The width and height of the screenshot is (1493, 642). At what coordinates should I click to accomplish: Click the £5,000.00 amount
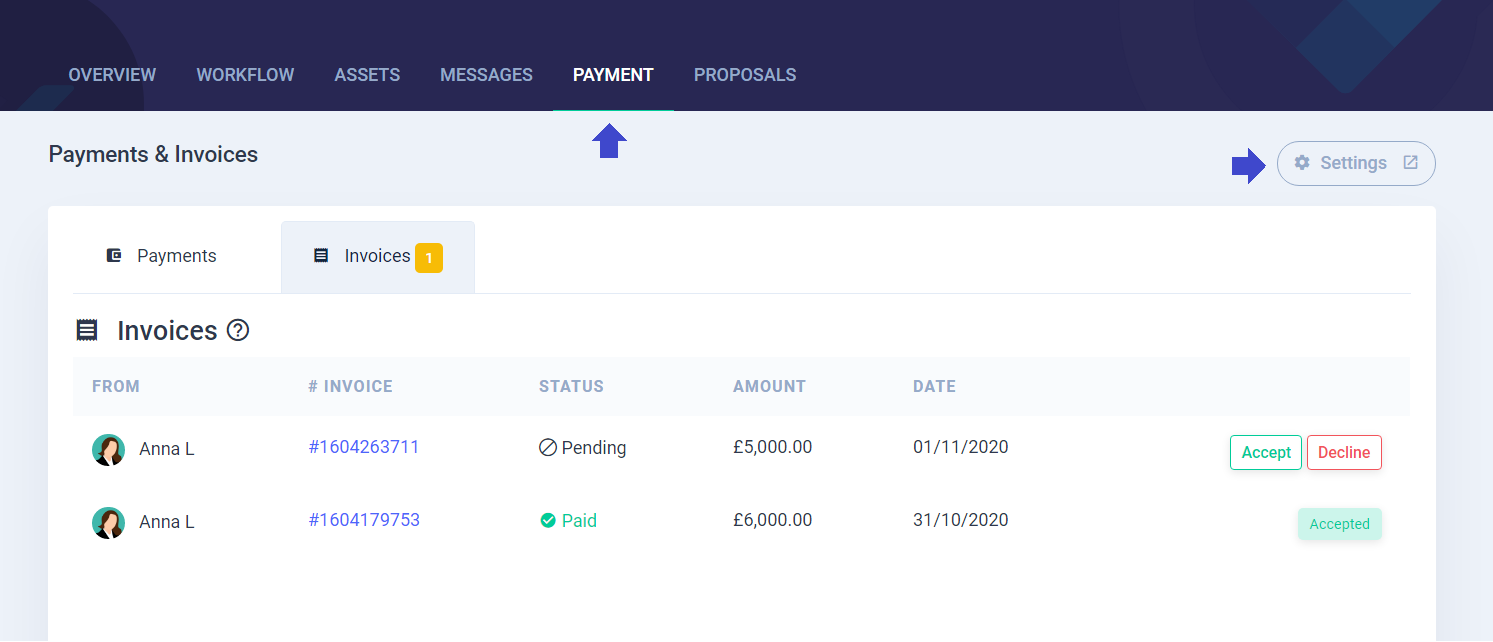coord(772,447)
